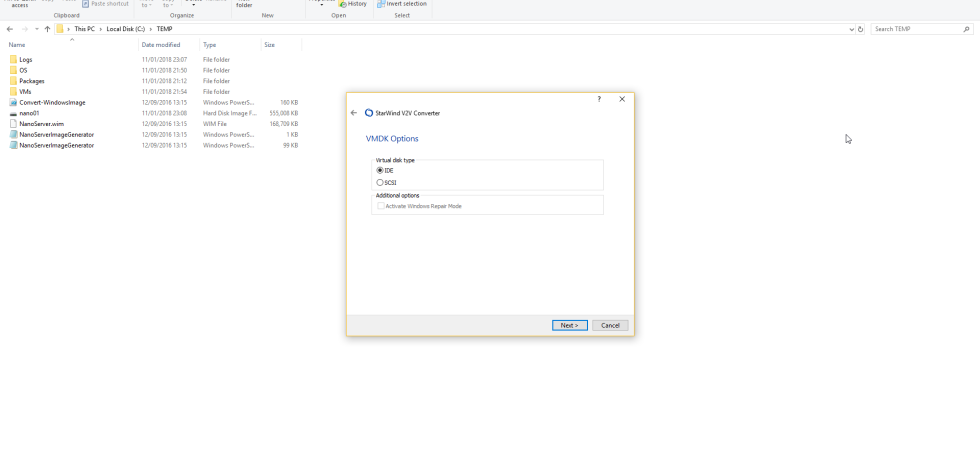Cancel the VMDK conversion wizard
This screenshot has width=980, height=450.
[x=610, y=325]
